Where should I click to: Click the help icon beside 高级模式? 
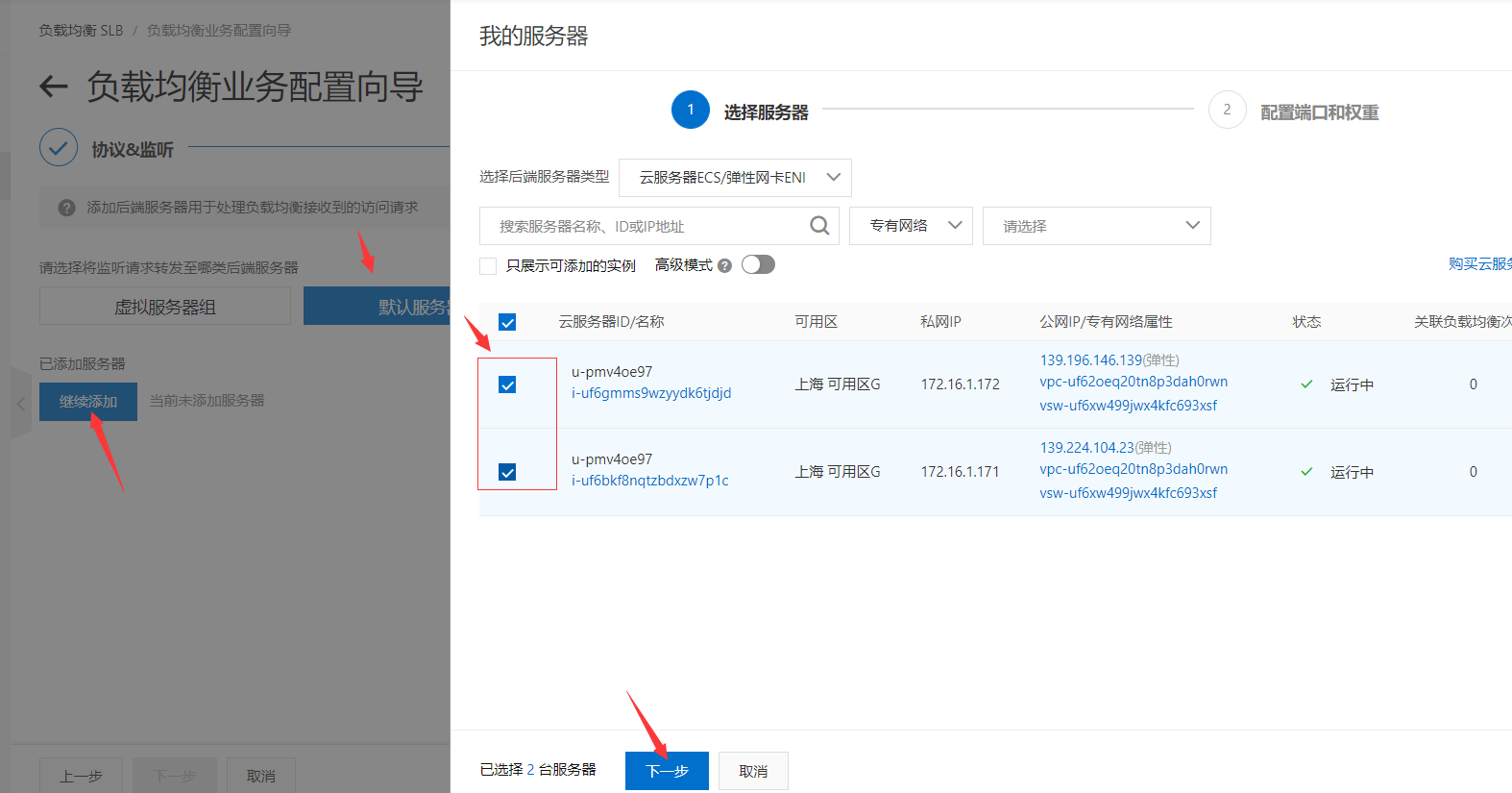point(724,266)
